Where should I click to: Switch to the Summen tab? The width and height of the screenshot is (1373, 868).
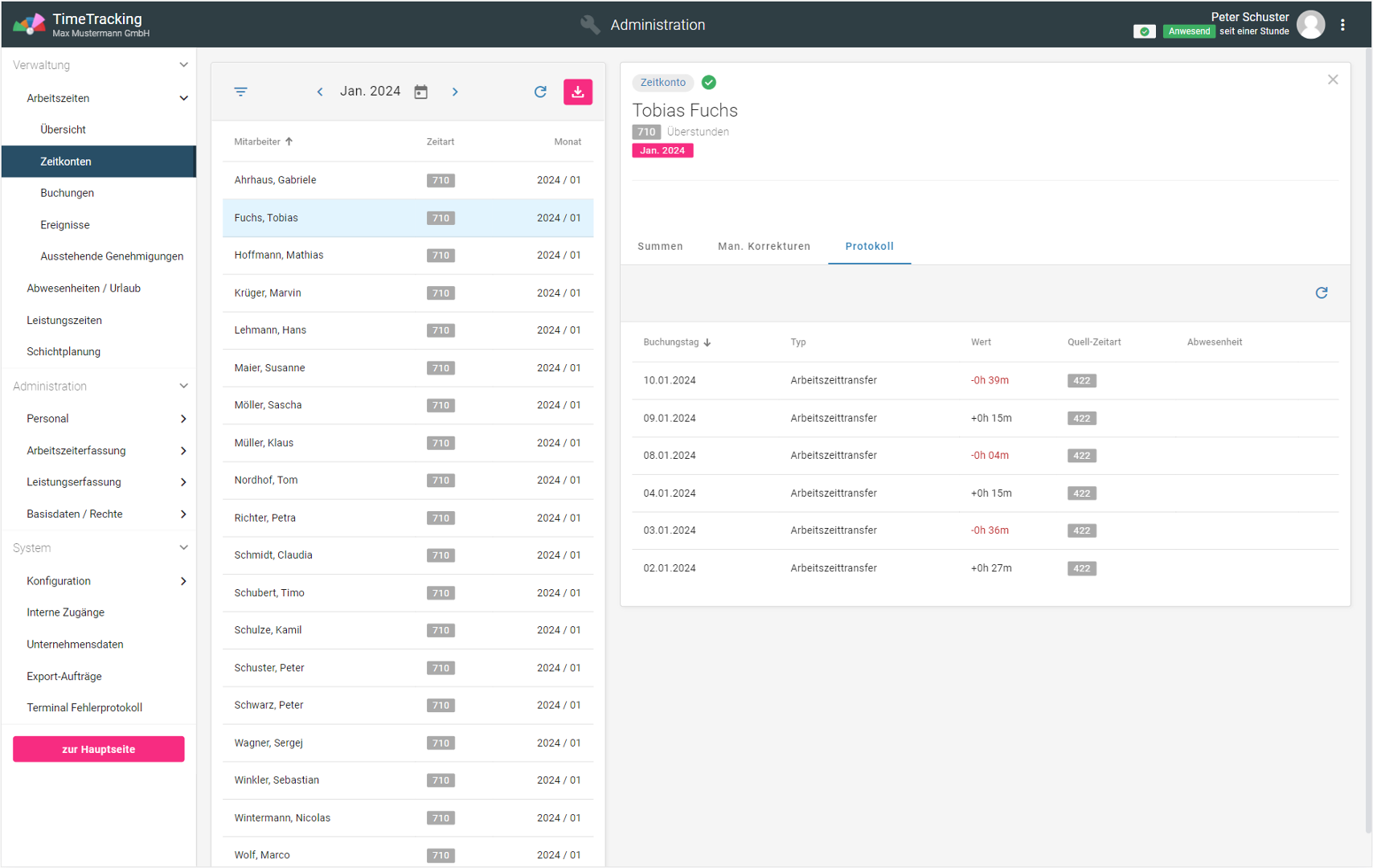660,246
